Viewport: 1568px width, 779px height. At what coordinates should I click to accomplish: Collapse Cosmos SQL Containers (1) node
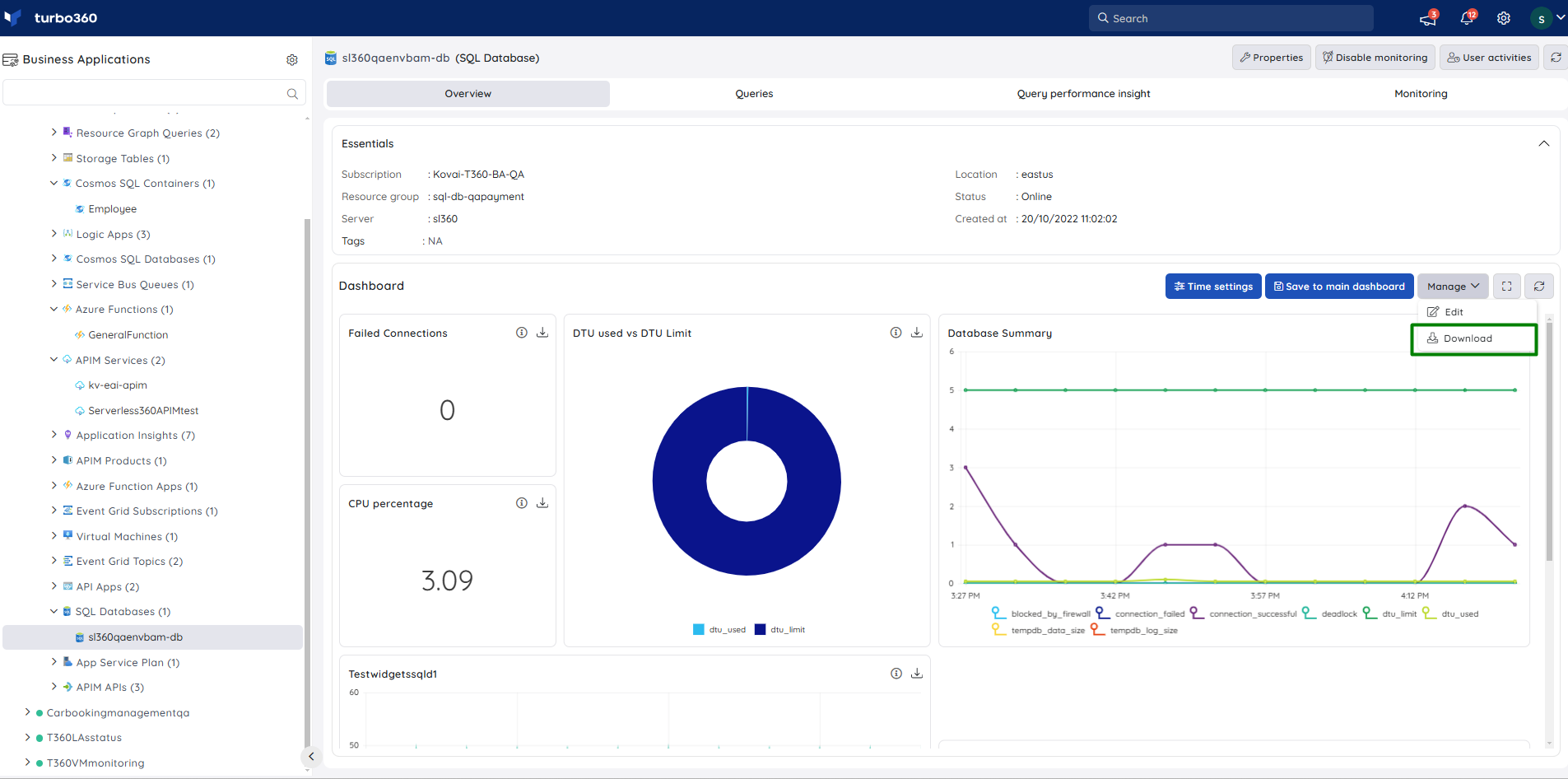point(54,183)
